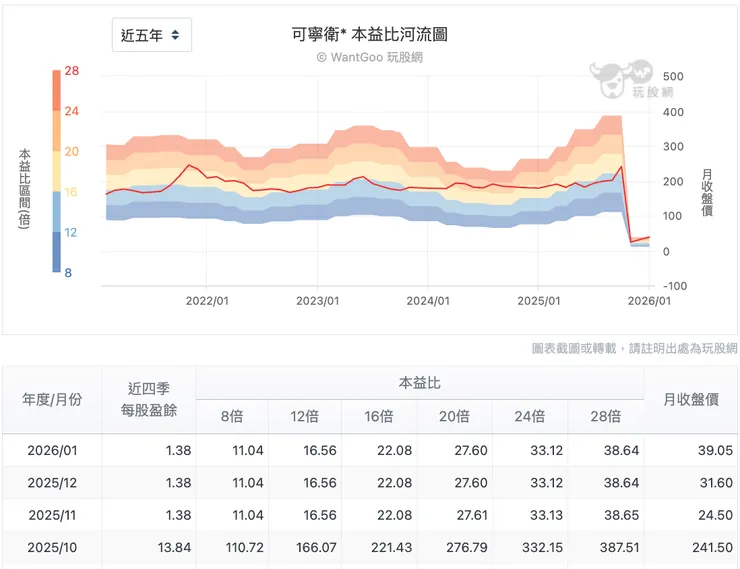The height and width of the screenshot is (569, 740).
Task: Select the 2025/12 table row date
Action: point(52,483)
